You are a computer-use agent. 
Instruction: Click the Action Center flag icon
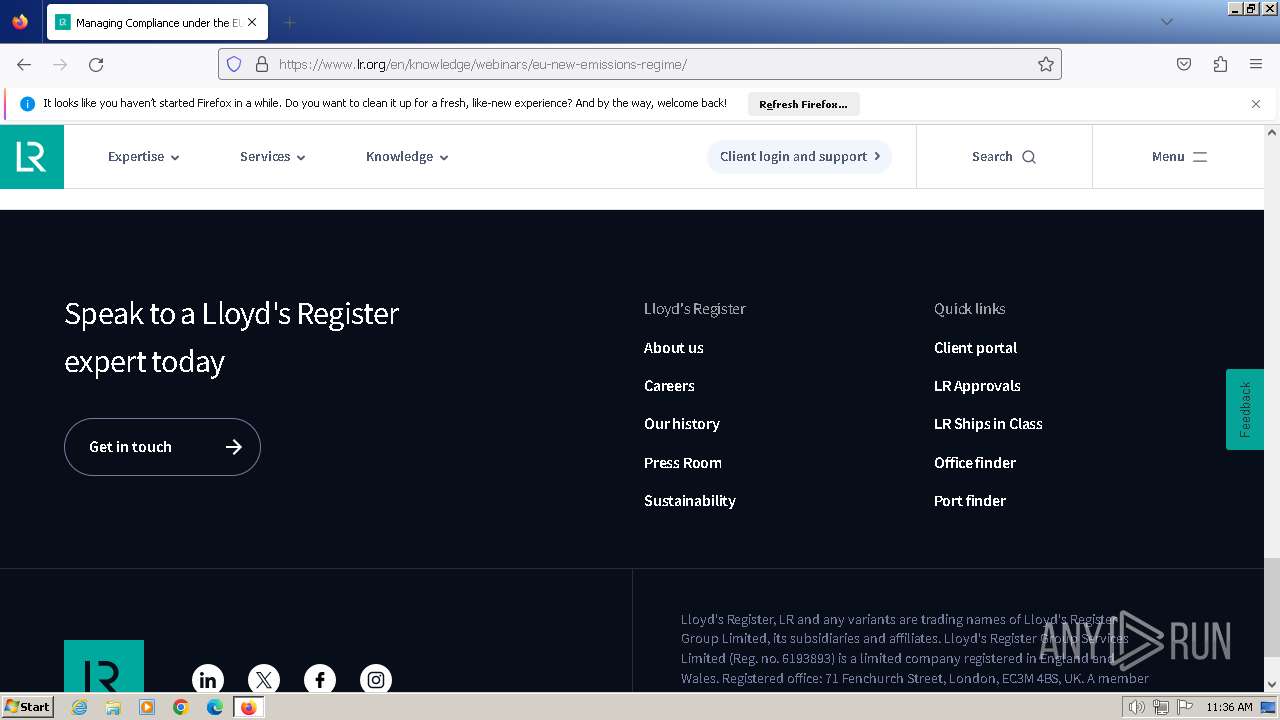[1185, 707]
